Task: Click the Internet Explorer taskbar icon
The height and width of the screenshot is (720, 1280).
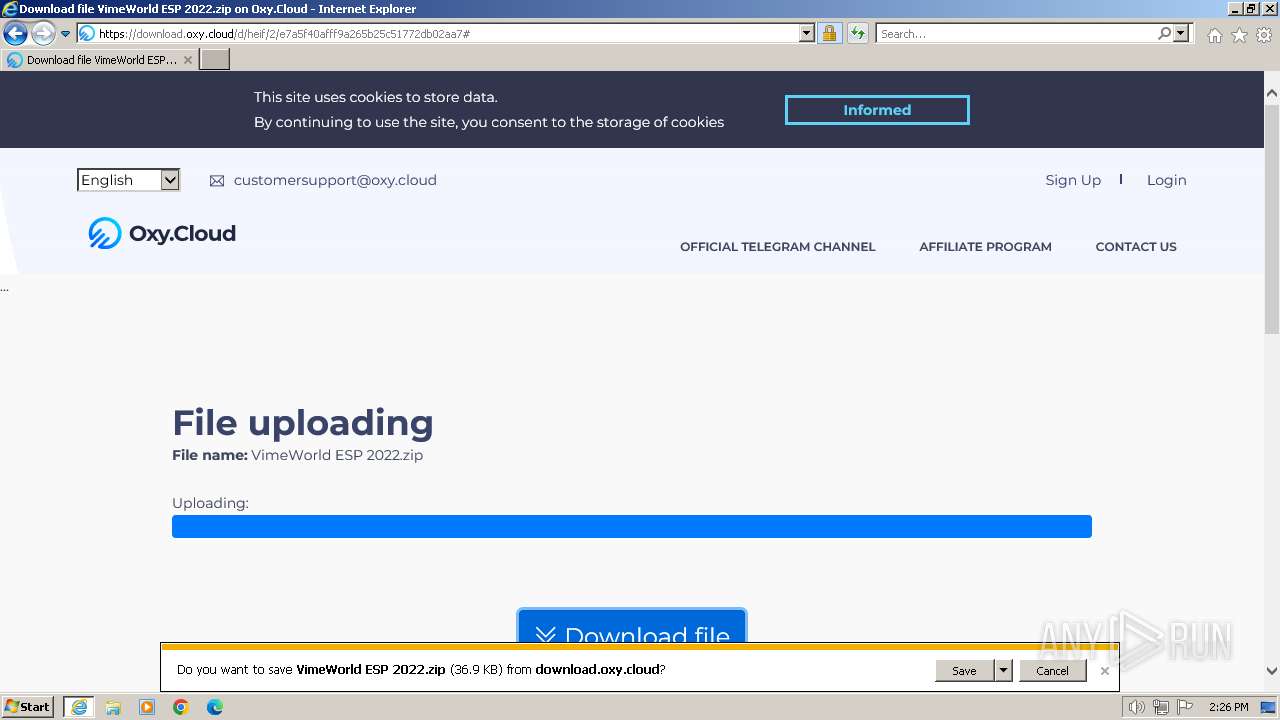Action: pos(79,707)
